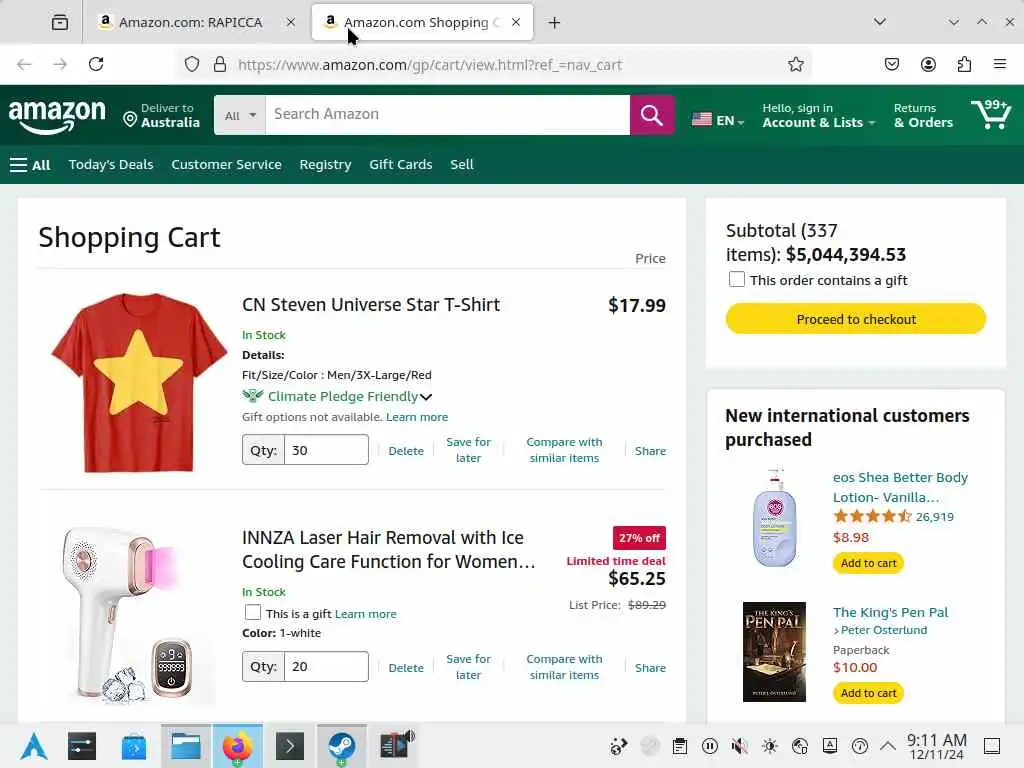The width and height of the screenshot is (1024, 768).
Task: Proceed to checkout
Action: click(856, 319)
